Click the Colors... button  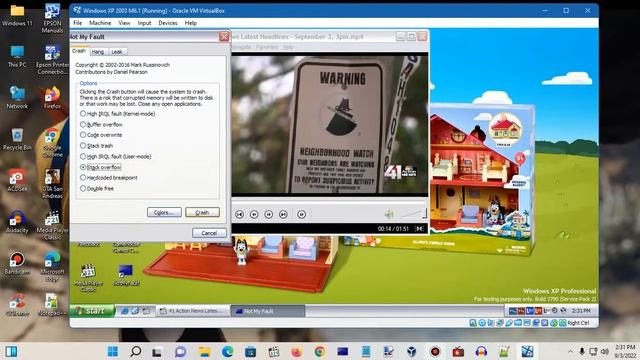coord(164,212)
